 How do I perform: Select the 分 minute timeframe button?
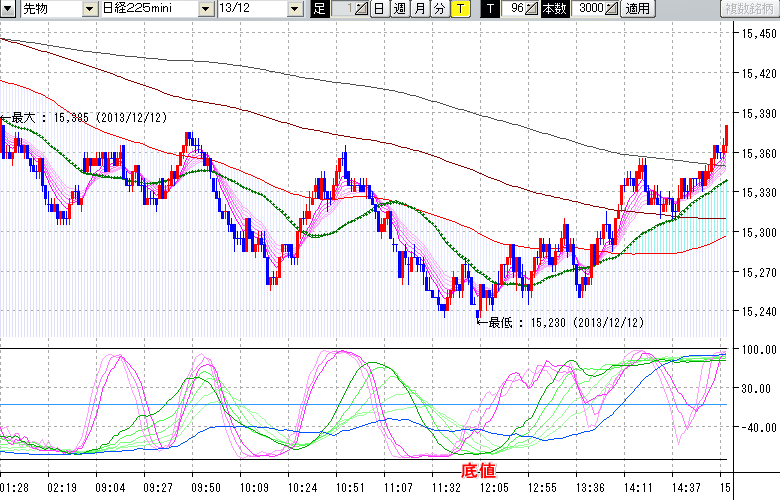439,9
